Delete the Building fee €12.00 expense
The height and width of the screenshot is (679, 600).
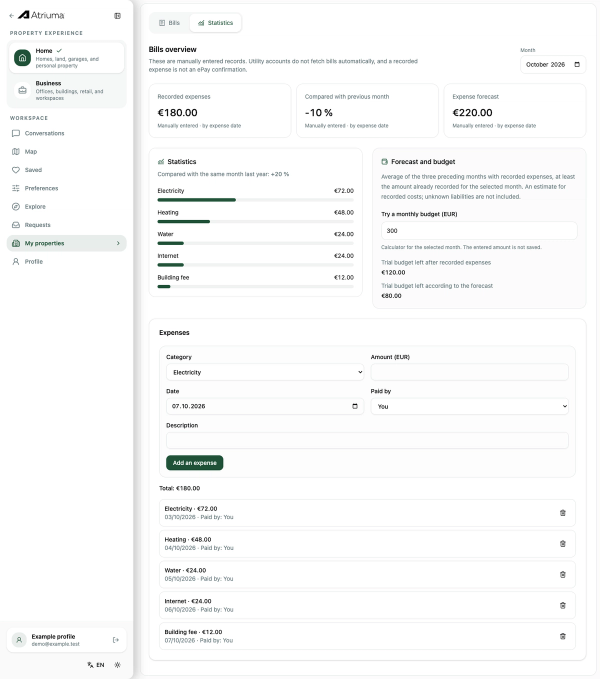tap(563, 636)
